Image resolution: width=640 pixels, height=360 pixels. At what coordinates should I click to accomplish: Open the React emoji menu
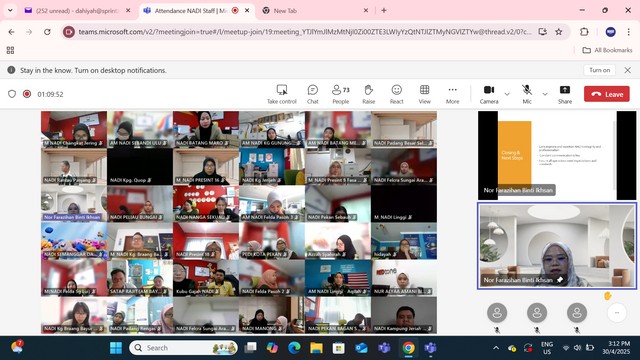396,94
